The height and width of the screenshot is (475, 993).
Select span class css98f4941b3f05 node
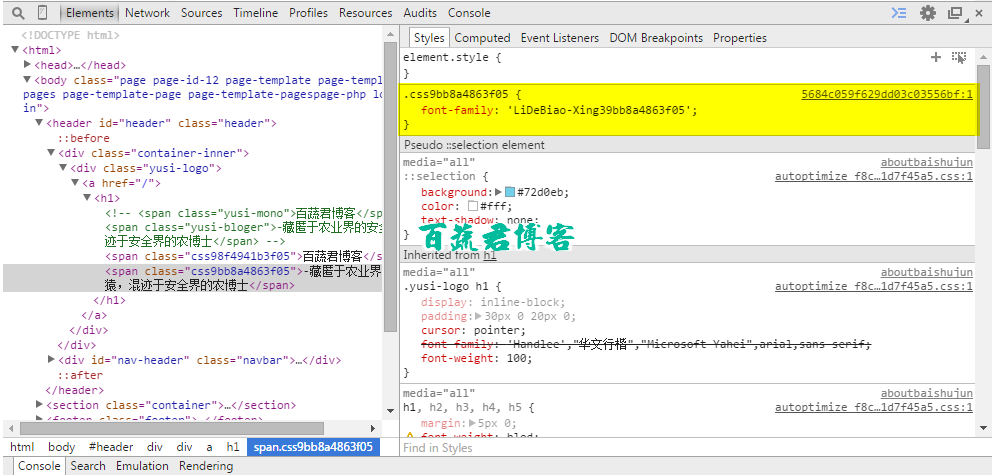click(244, 256)
